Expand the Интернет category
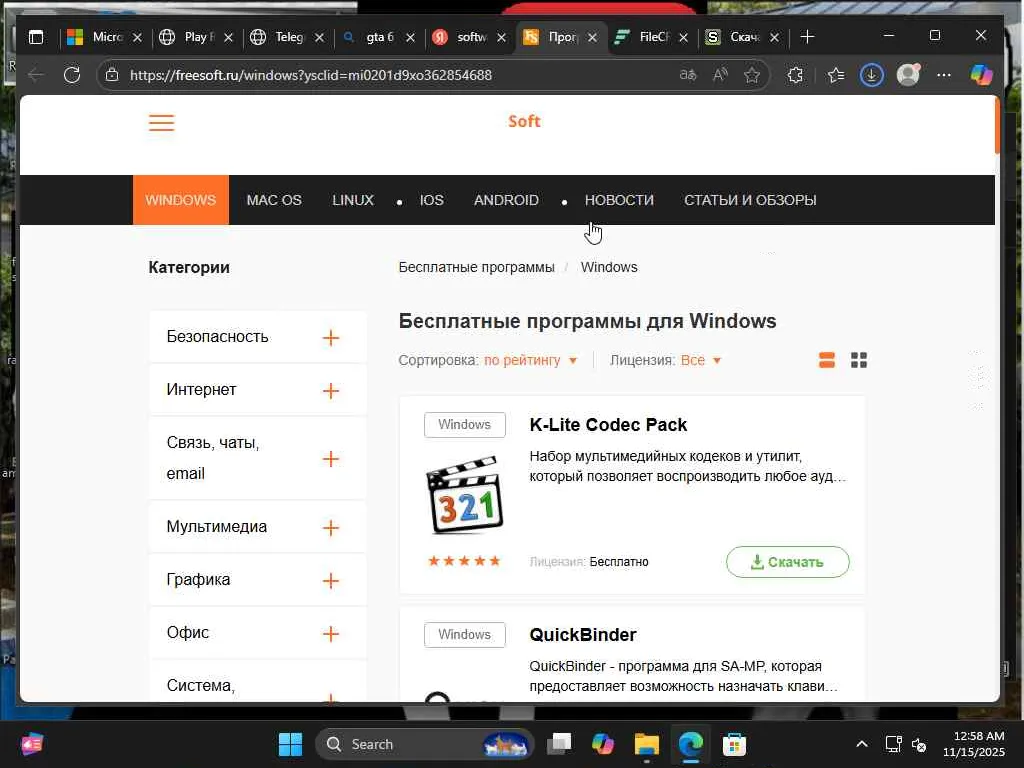Screen dimensions: 1024x768 point(257,390)
